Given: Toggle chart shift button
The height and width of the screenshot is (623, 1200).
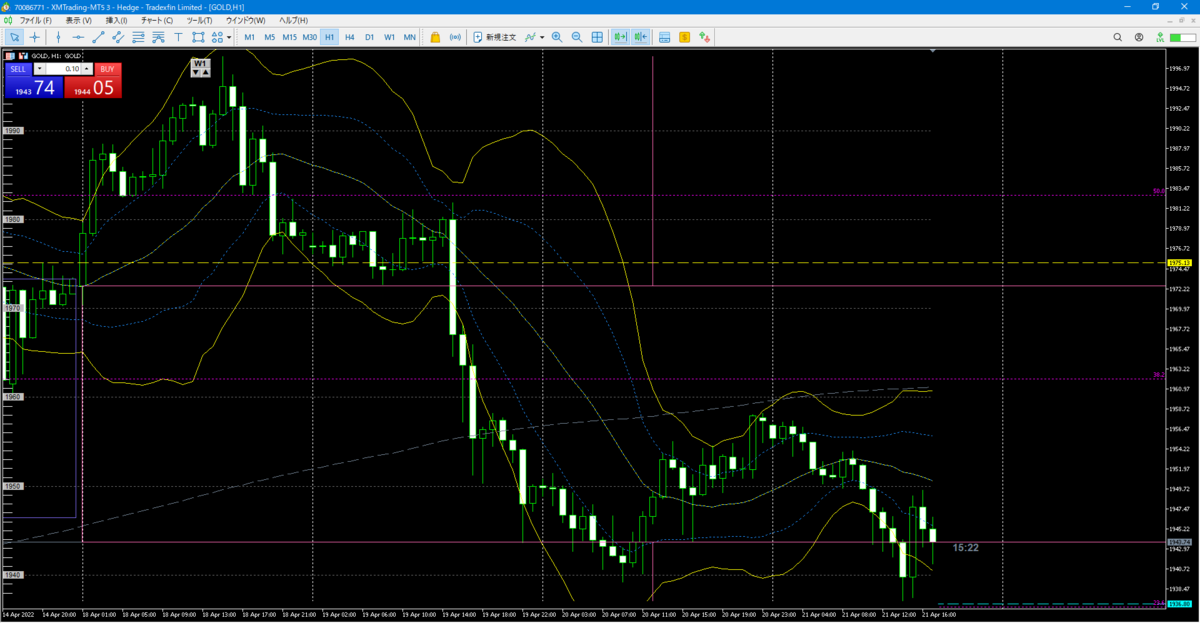Looking at the screenshot, I should [x=640, y=37].
